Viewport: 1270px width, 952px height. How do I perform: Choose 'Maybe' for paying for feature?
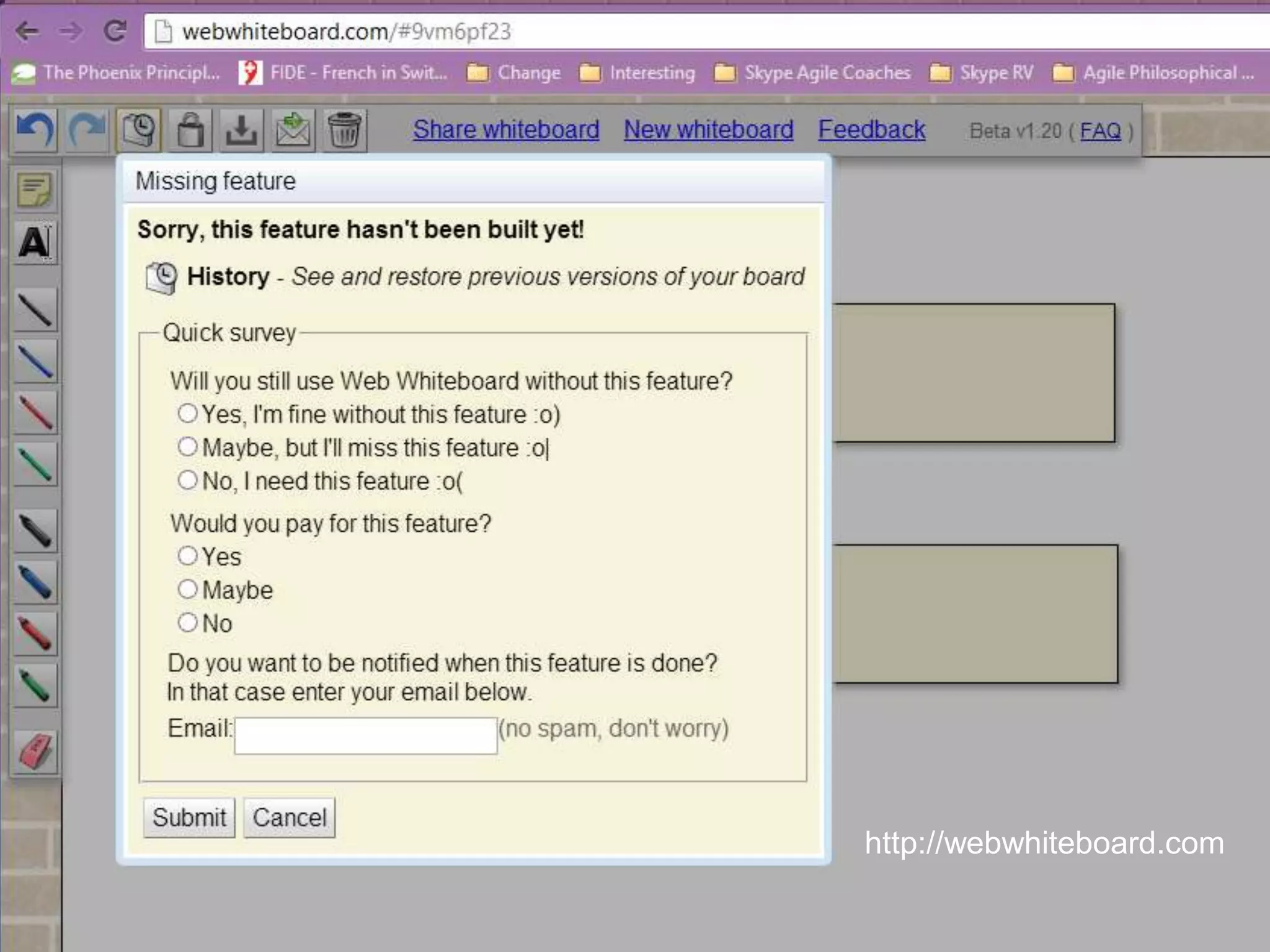point(187,589)
